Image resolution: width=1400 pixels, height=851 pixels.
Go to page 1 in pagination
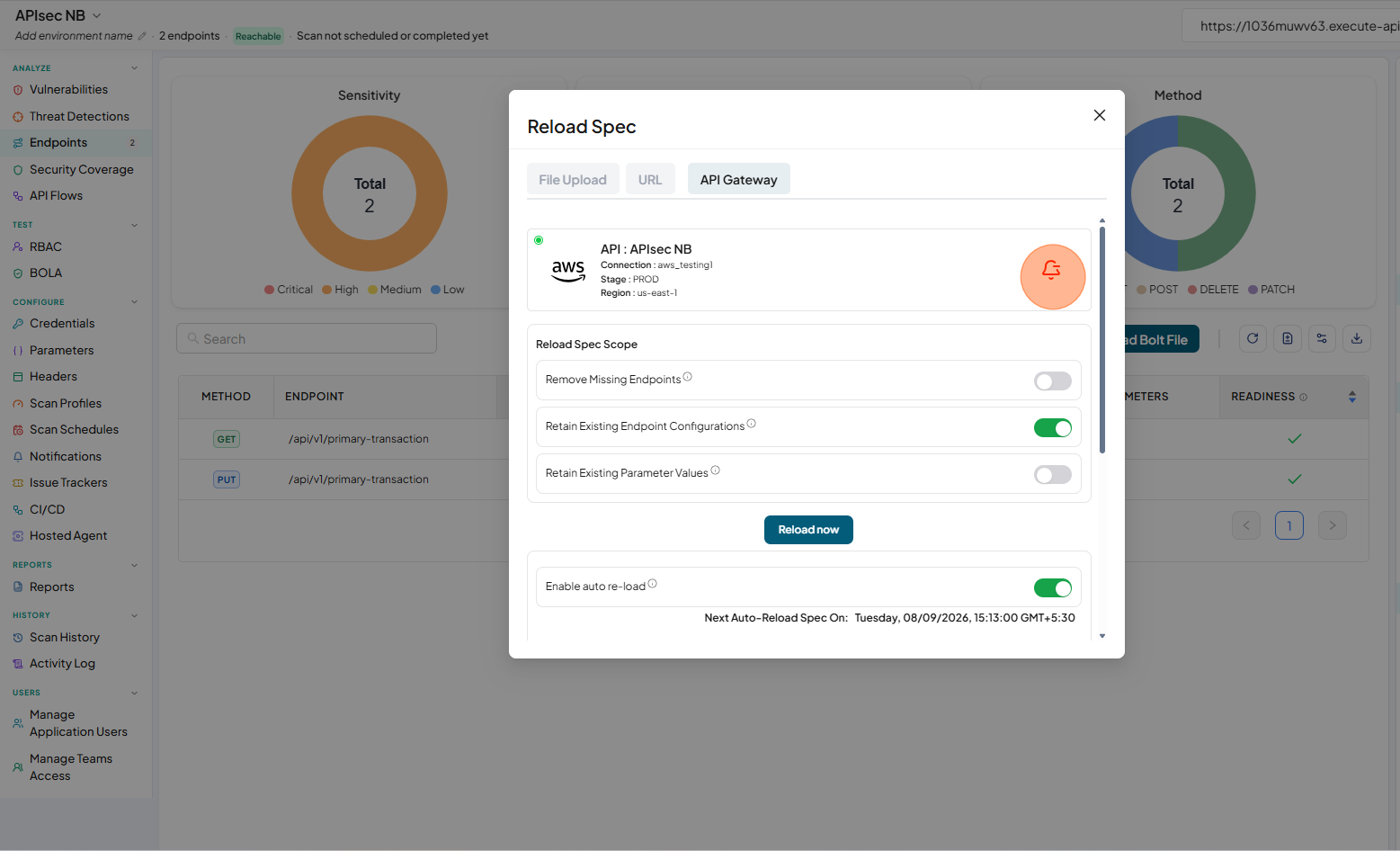click(x=1289, y=525)
